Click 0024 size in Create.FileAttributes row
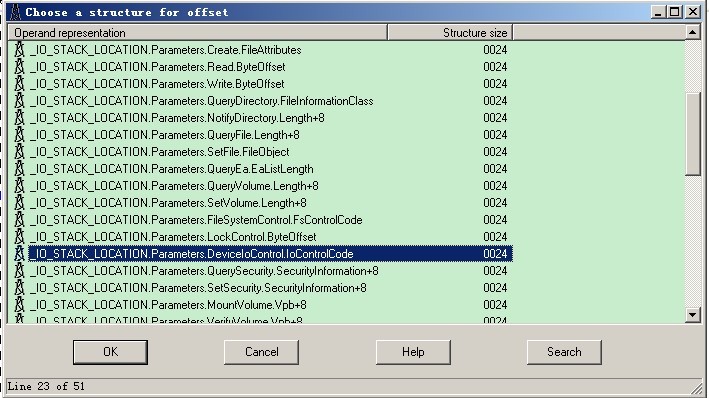The width and height of the screenshot is (709, 398). pyautogui.click(x=495, y=50)
